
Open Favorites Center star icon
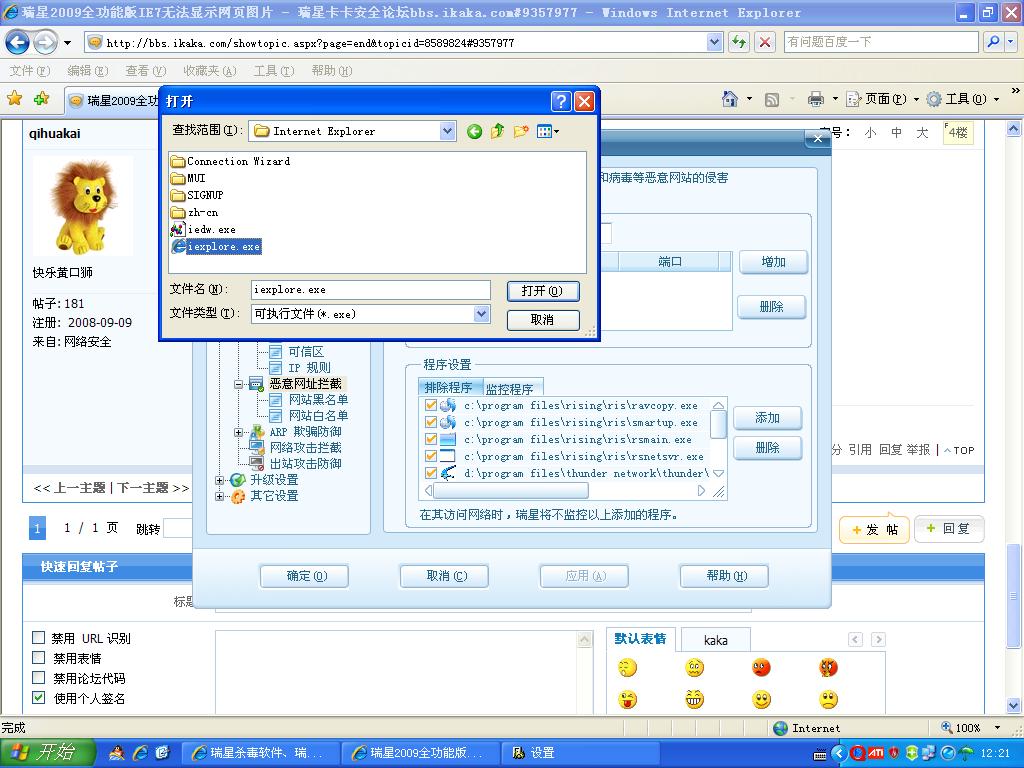coord(14,99)
